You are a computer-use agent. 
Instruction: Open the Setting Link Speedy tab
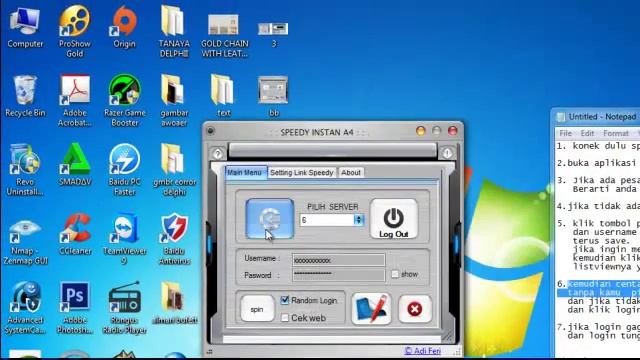pyautogui.click(x=302, y=173)
